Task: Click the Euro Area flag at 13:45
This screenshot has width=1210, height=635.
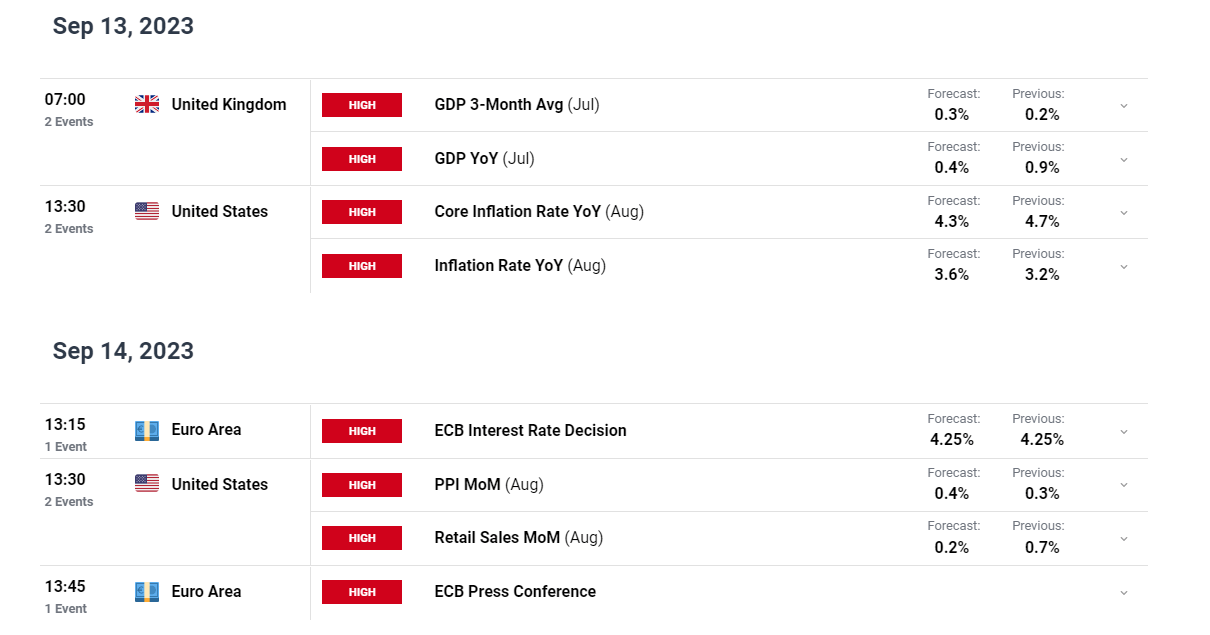Action: point(147,592)
